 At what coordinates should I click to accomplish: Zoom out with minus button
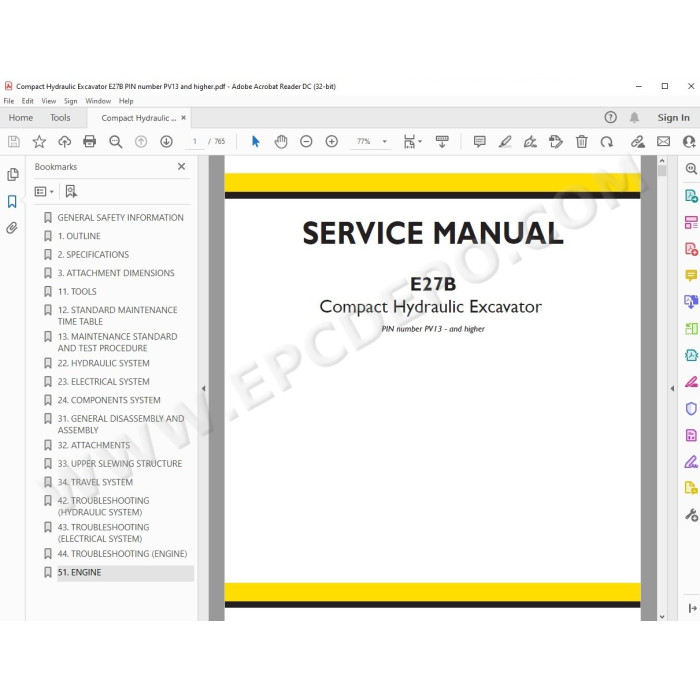tap(306, 142)
